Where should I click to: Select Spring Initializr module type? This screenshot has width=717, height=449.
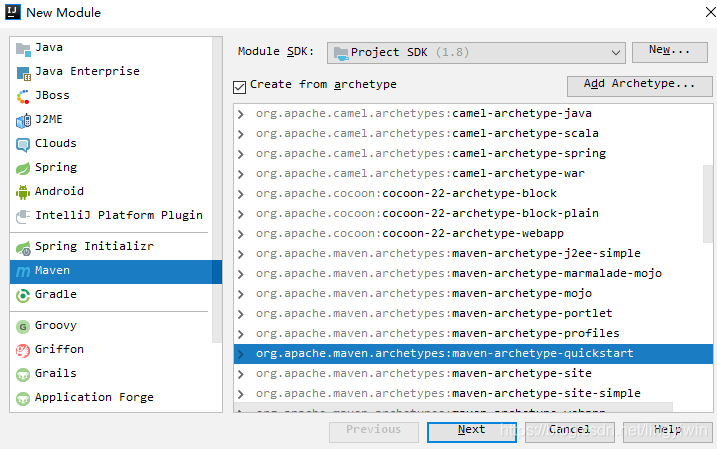(x=111, y=246)
